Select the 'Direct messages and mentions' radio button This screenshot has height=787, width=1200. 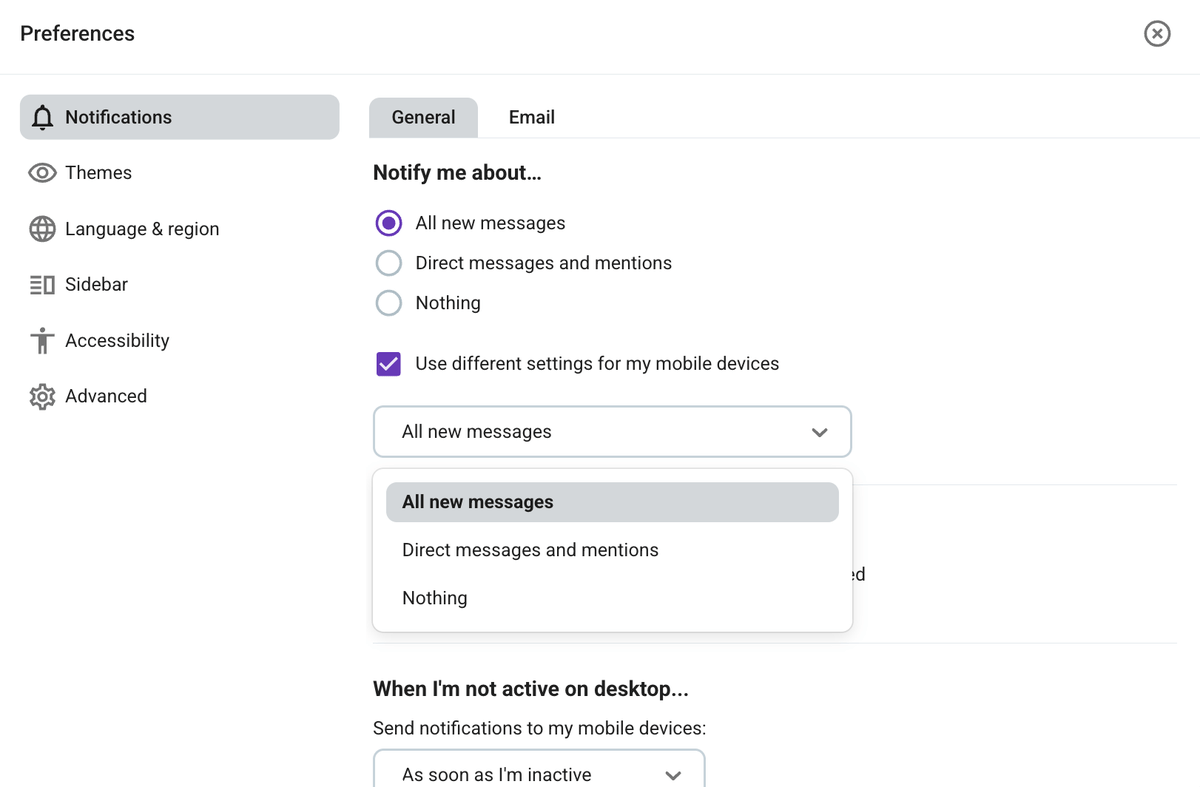pyautogui.click(x=388, y=262)
